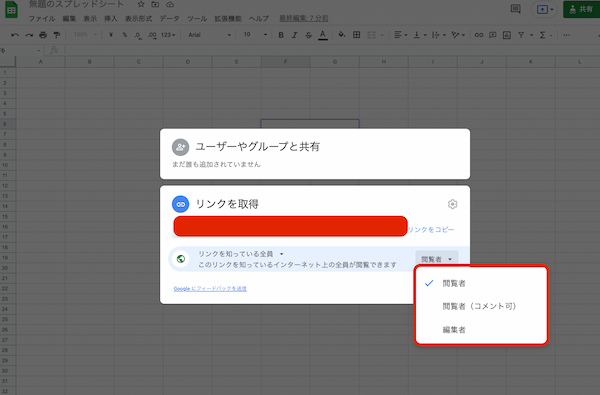Click リンクをコピー link

(431, 229)
